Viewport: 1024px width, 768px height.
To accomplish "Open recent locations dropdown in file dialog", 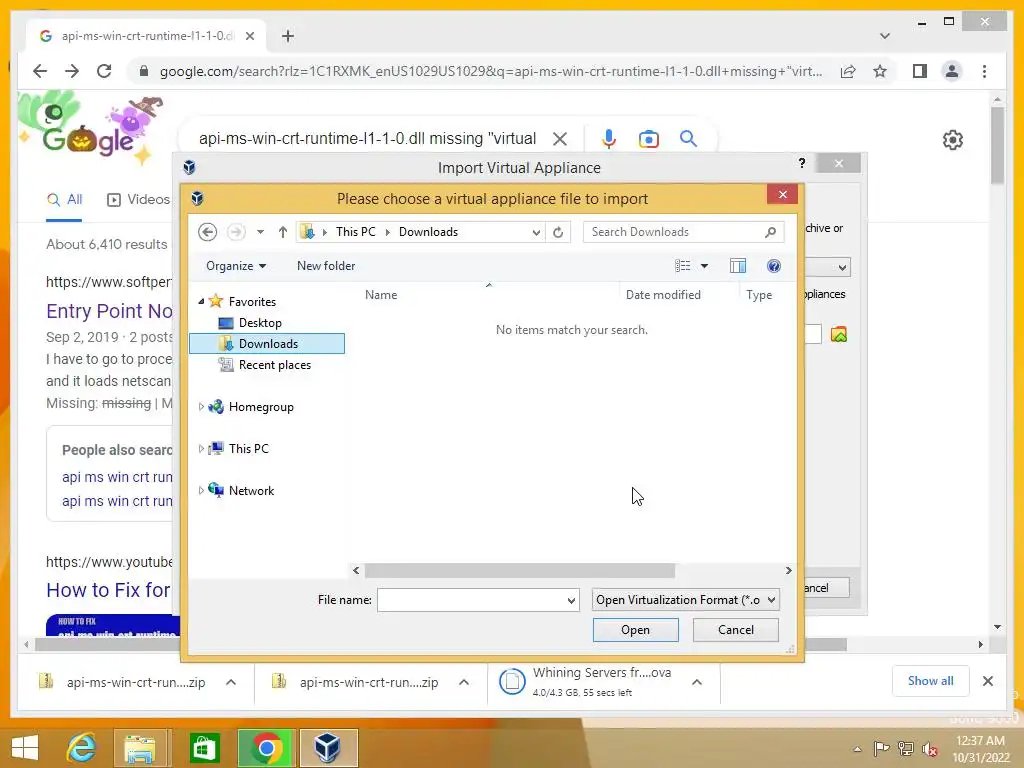I will (x=260, y=232).
